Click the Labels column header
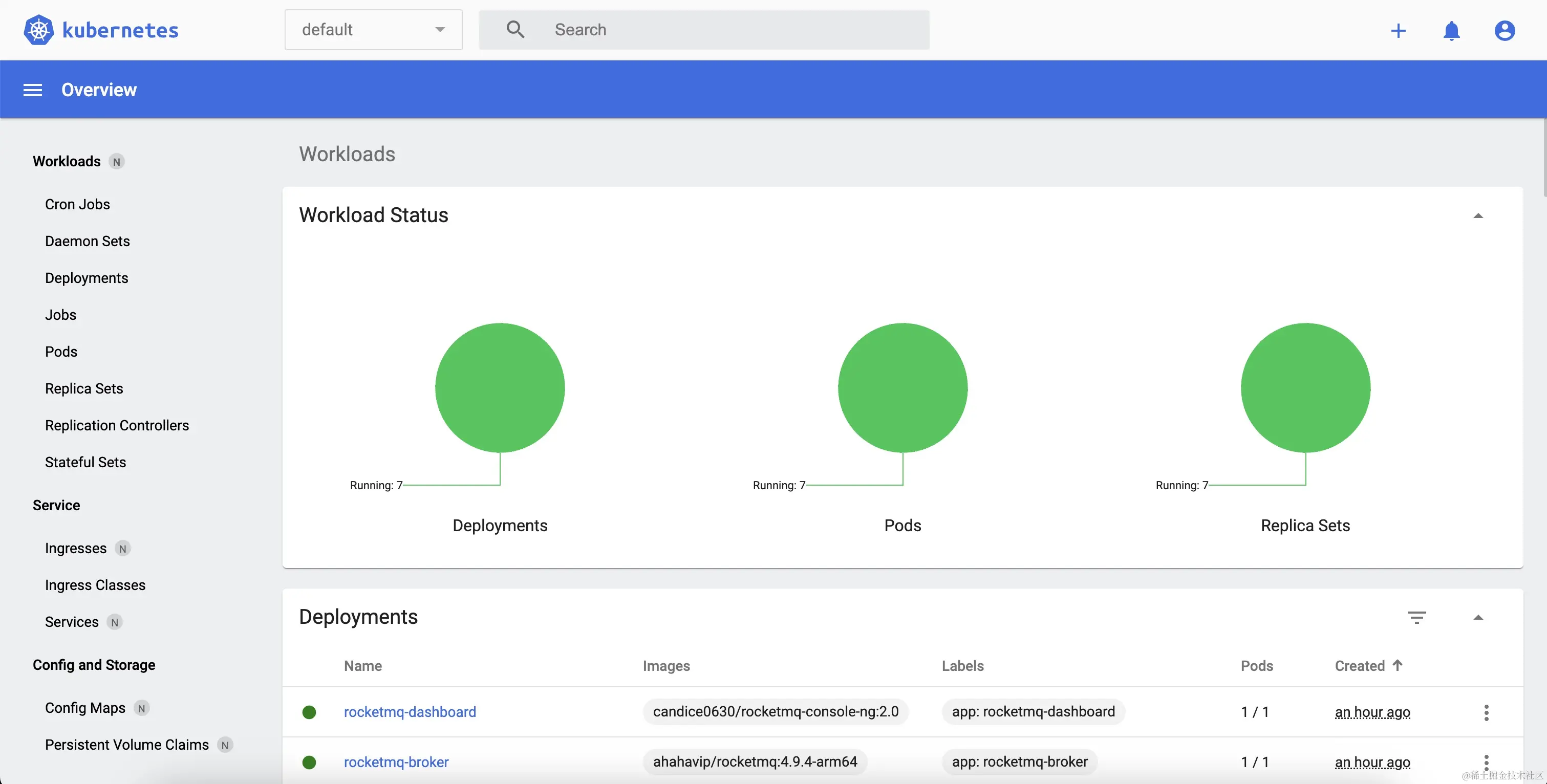The width and height of the screenshot is (1547, 784). (x=962, y=666)
